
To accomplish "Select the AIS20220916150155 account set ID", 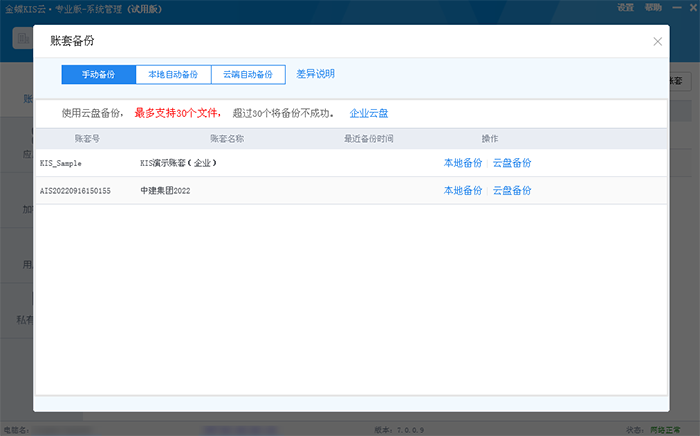I will (x=75, y=190).
